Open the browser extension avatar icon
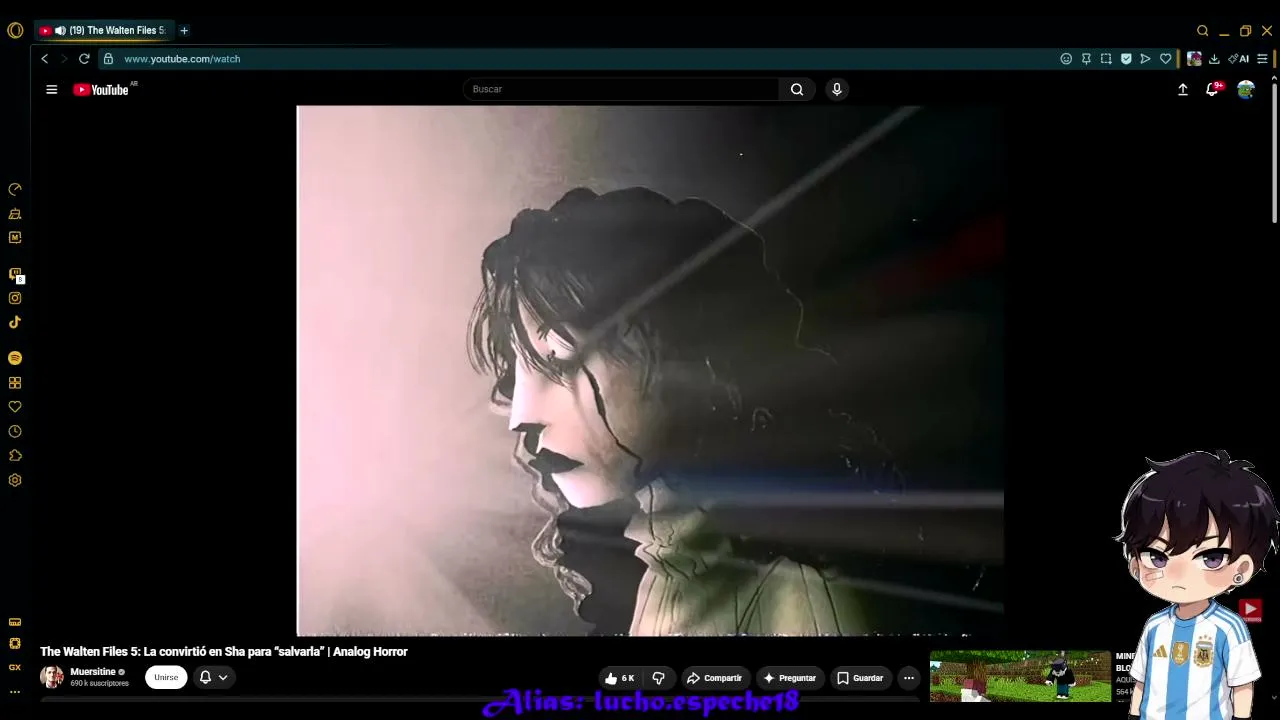This screenshot has width=1280, height=720. (1194, 59)
